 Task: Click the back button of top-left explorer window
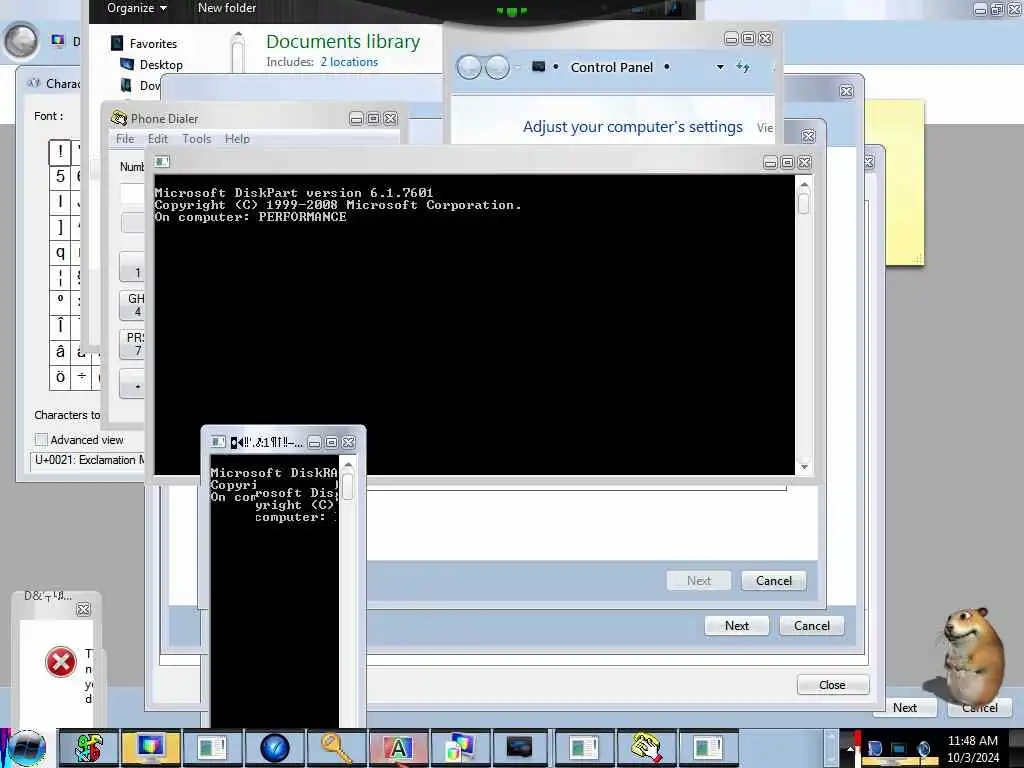(x=22, y=40)
